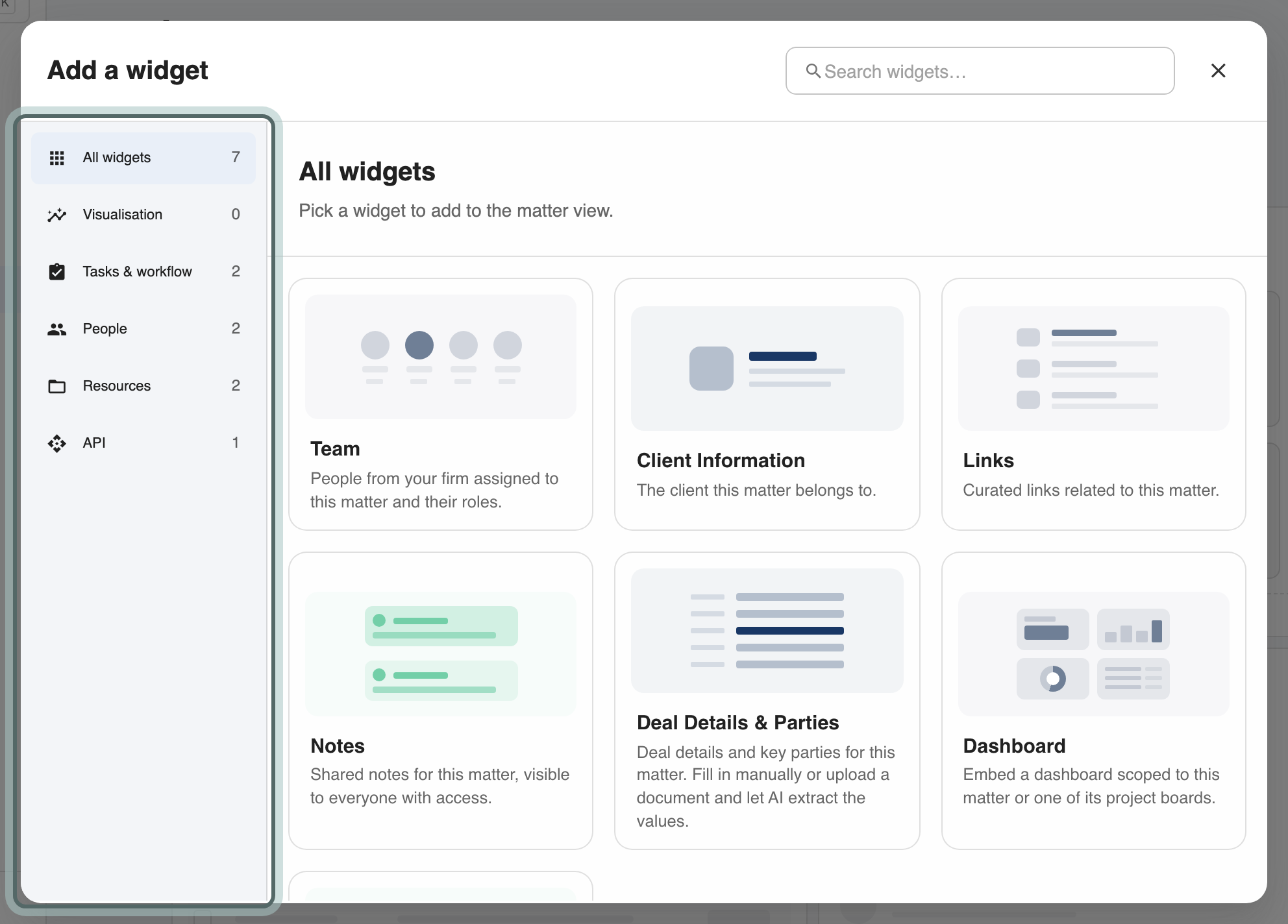
Task: Click the Links preview illustration
Action: pyautogui.click(x=1094, y=369)
